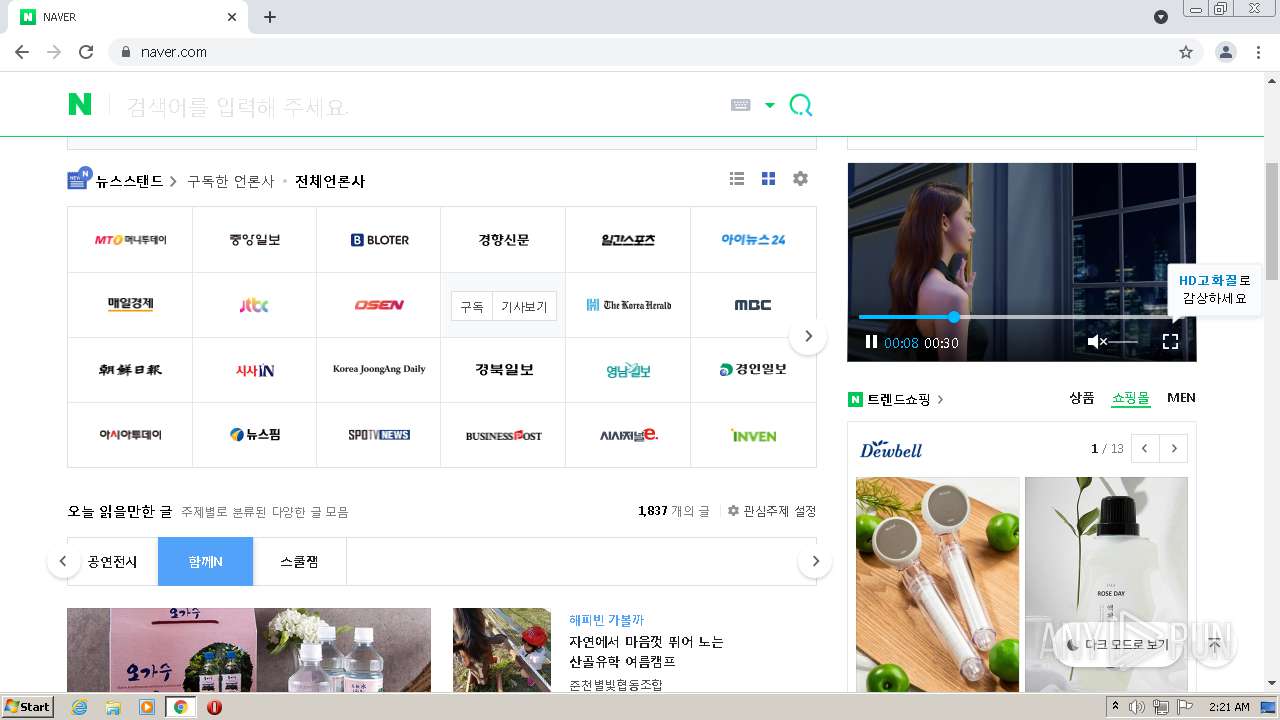Screen dimensions: 1280x720
Task: Show previous topic tabs arrow
Action: point(63,561)
